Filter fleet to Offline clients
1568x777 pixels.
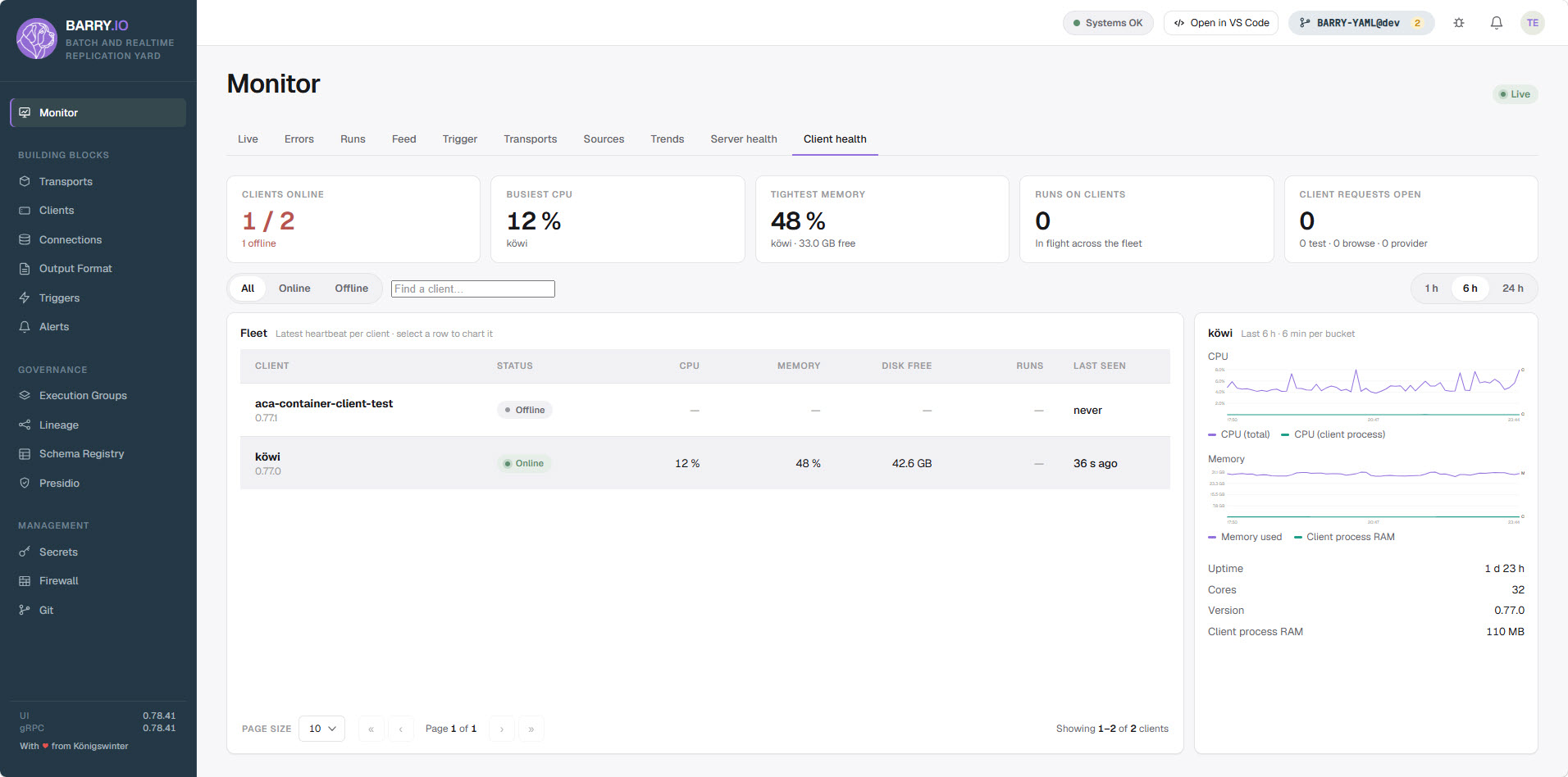tap(351, 289)
